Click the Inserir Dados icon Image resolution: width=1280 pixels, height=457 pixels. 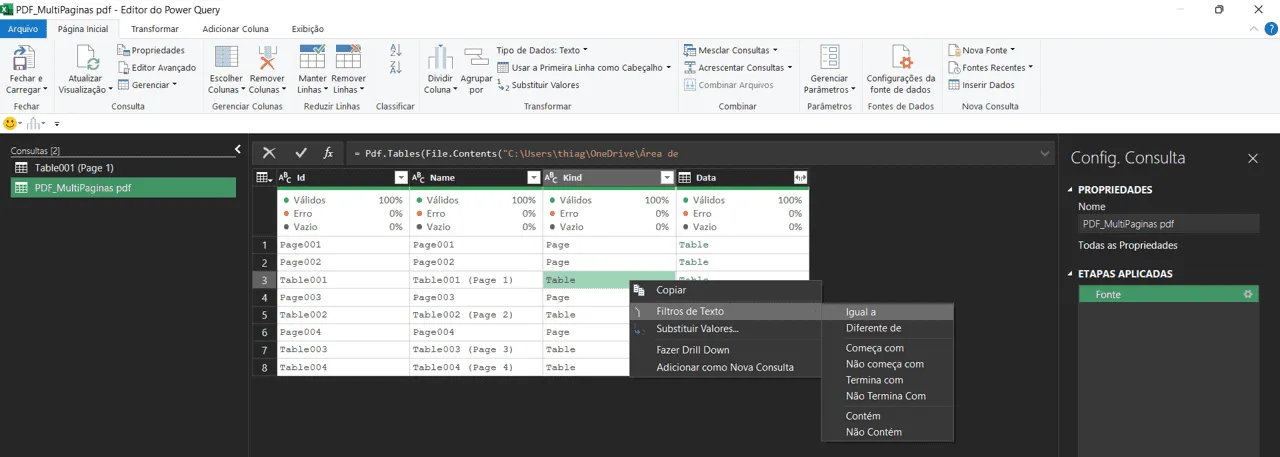pyautogui.click(x=954, y=85)
